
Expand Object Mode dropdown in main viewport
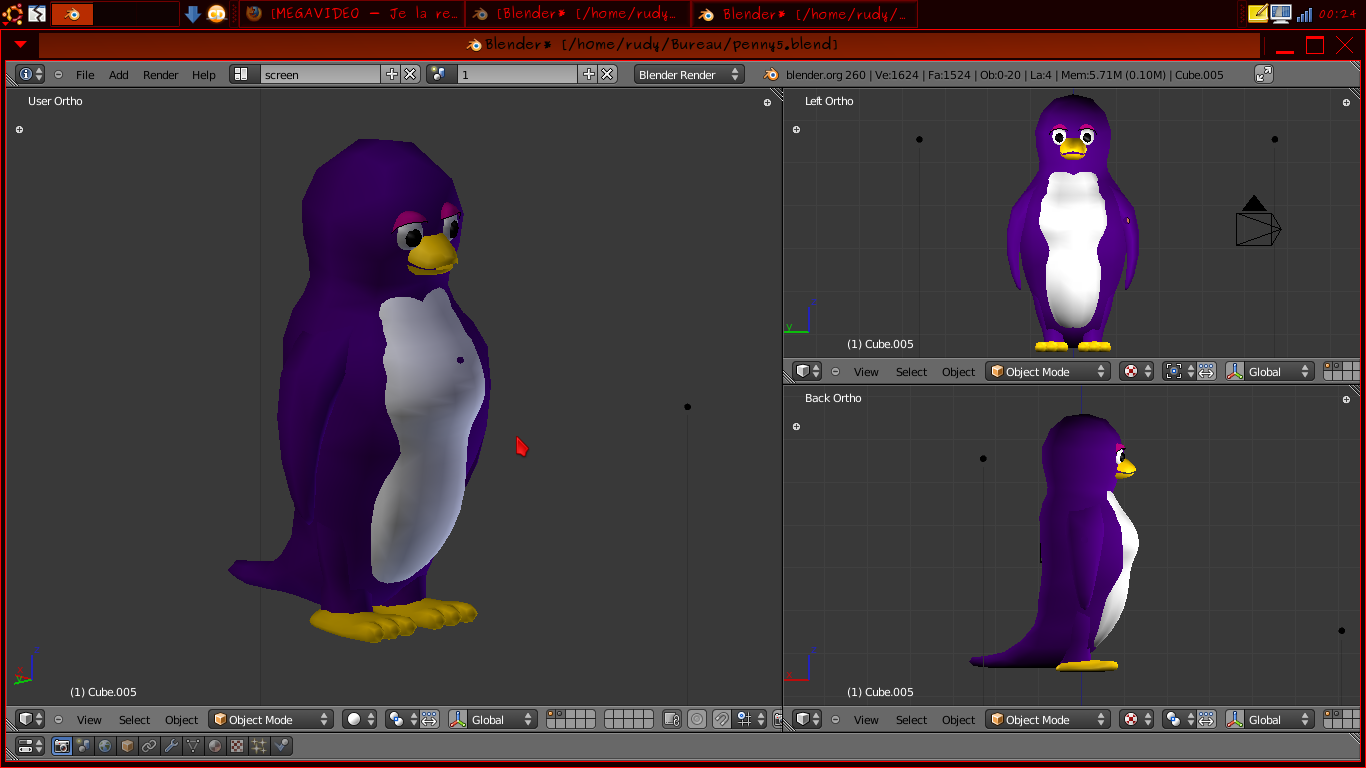tap(270, 720)
